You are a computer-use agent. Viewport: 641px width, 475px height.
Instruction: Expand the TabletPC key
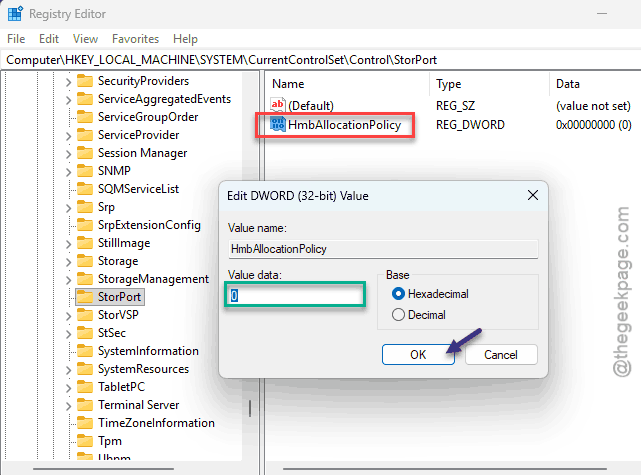68,388
